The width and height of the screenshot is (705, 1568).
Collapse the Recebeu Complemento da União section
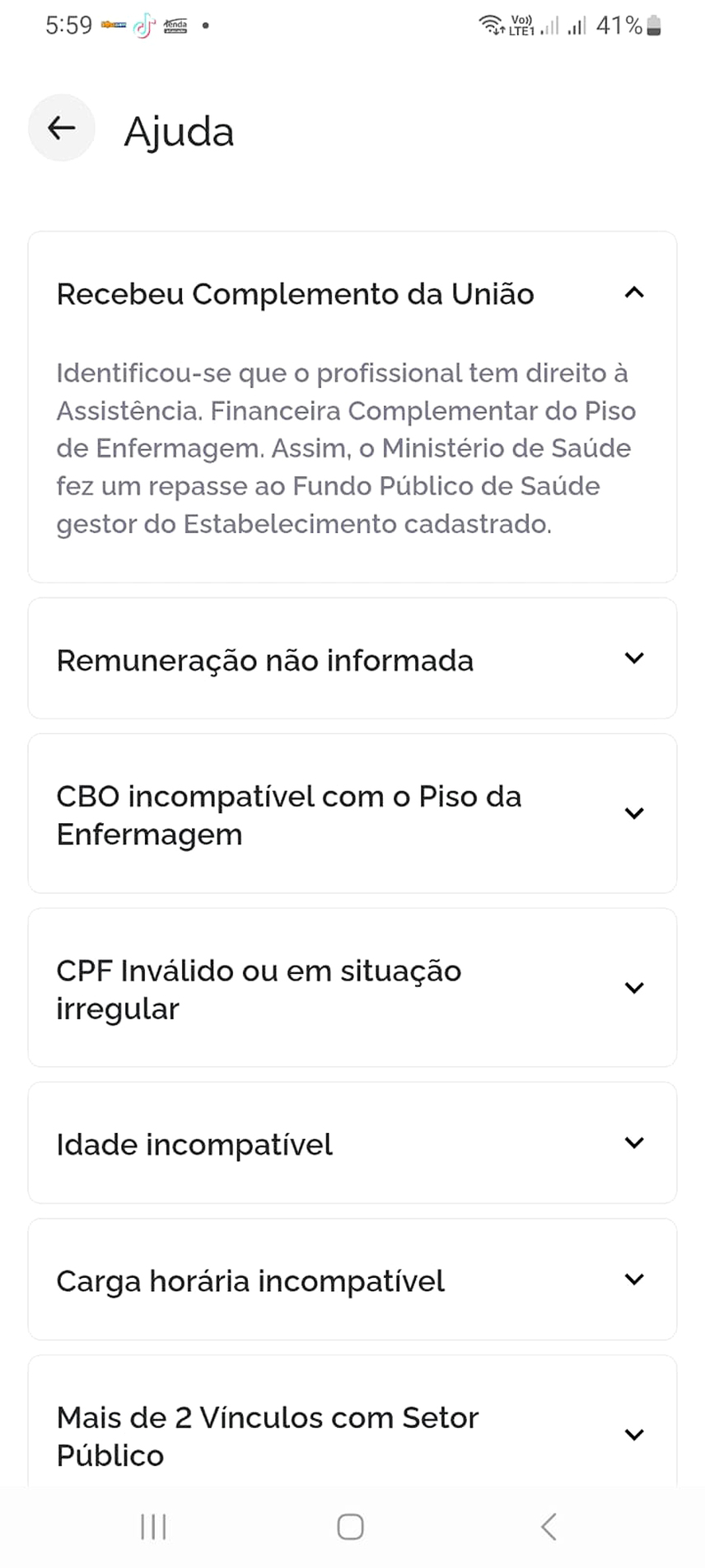point(633,293)
